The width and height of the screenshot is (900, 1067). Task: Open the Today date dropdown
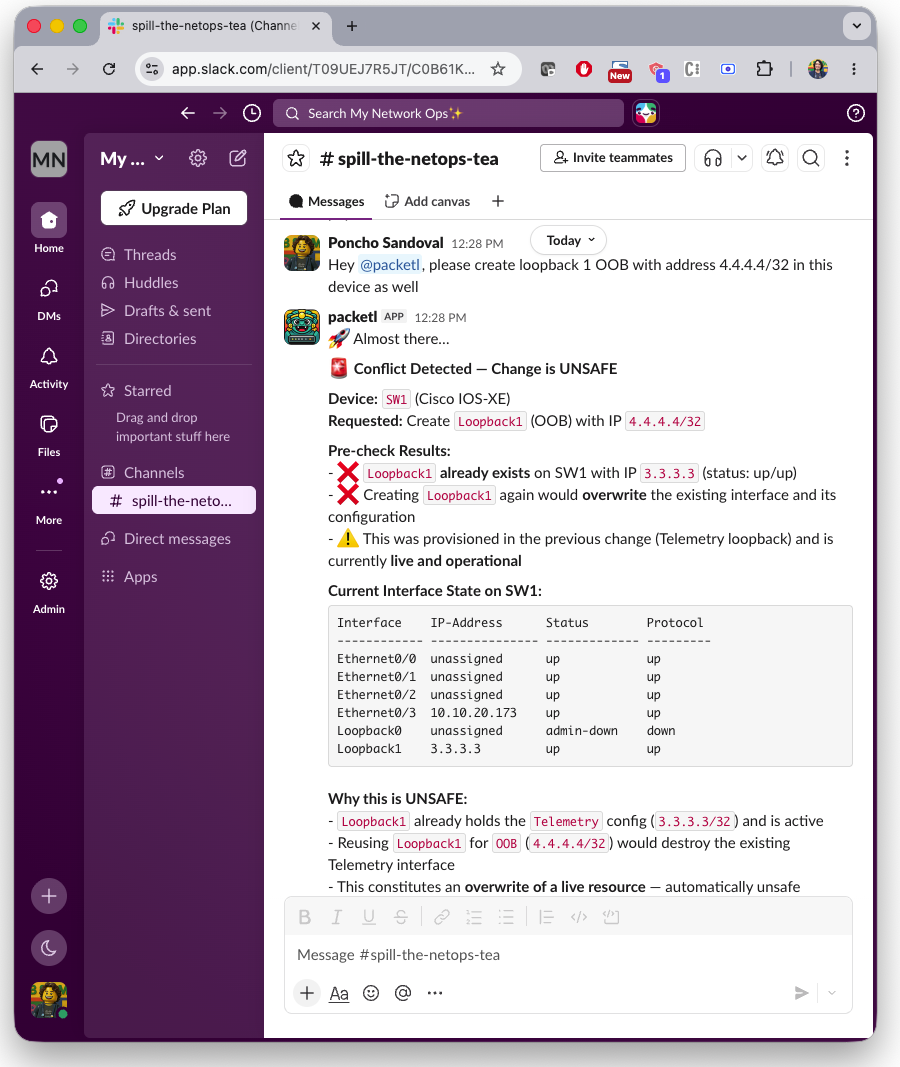568,240
